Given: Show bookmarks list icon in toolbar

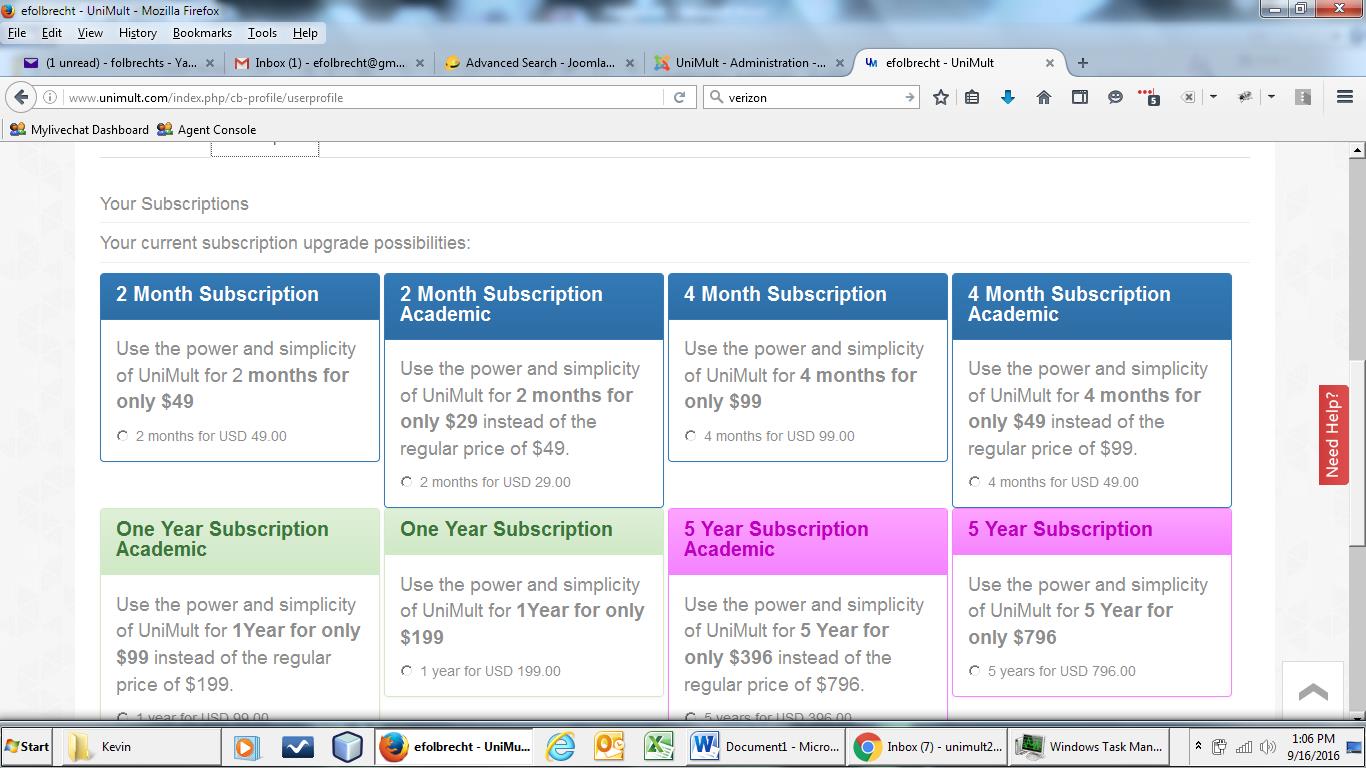Looking at the screenshot, I should 972,97.
